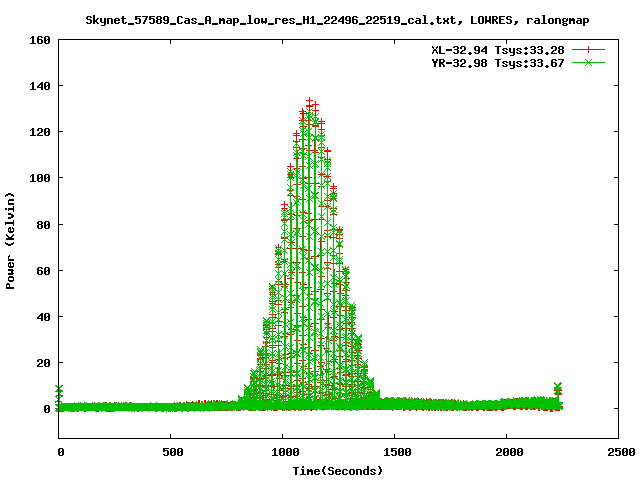Image resolution: width=640 pixels, height=480 pixels.
Task: Click the y-axis tick label 40
Action: [43, 317]
